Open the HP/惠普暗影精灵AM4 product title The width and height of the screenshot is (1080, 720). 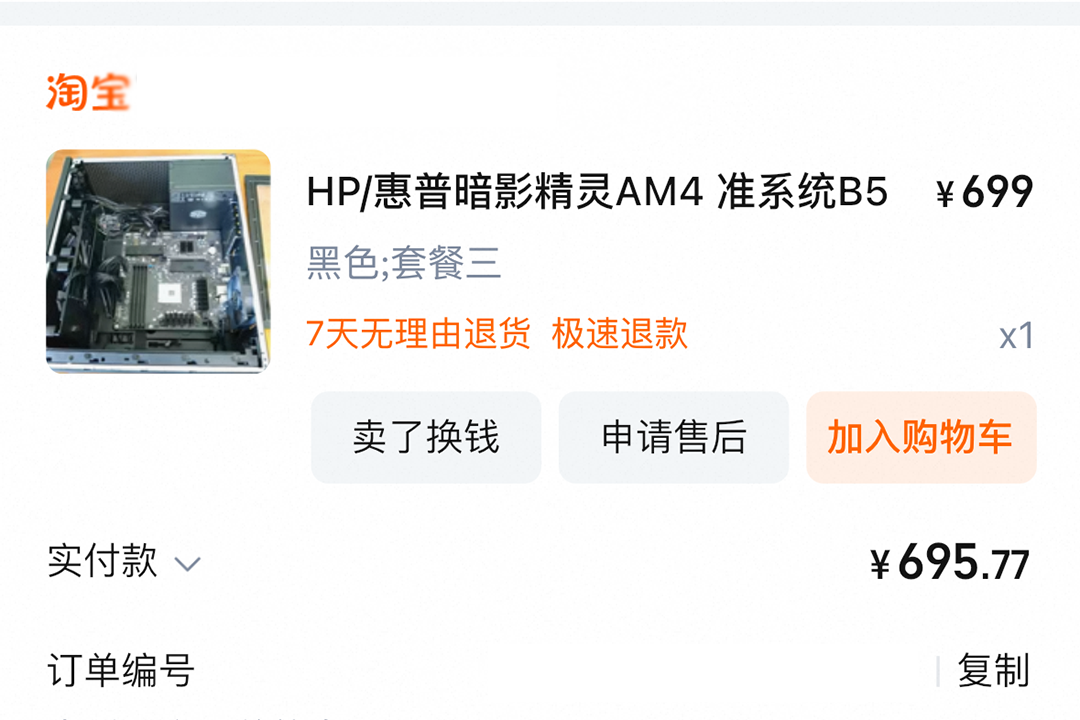click(596, 191)
